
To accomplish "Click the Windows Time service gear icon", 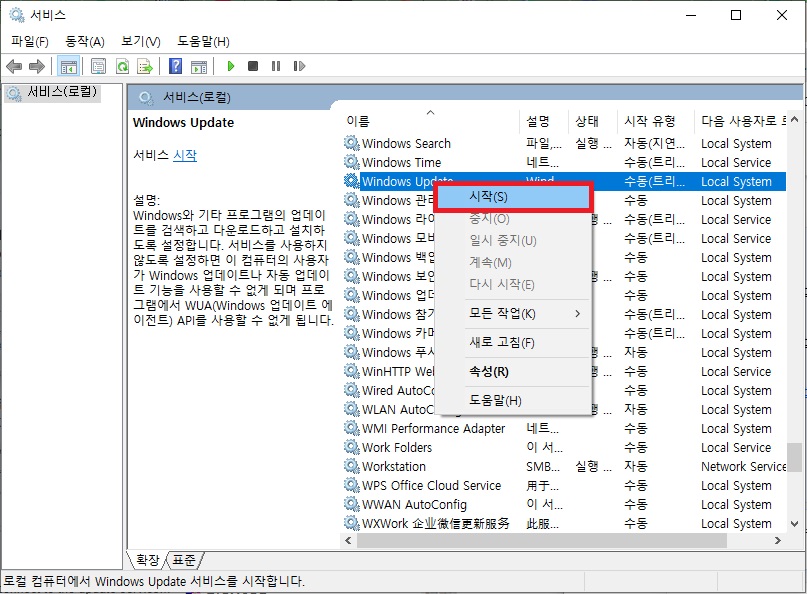I will [352, 162].
